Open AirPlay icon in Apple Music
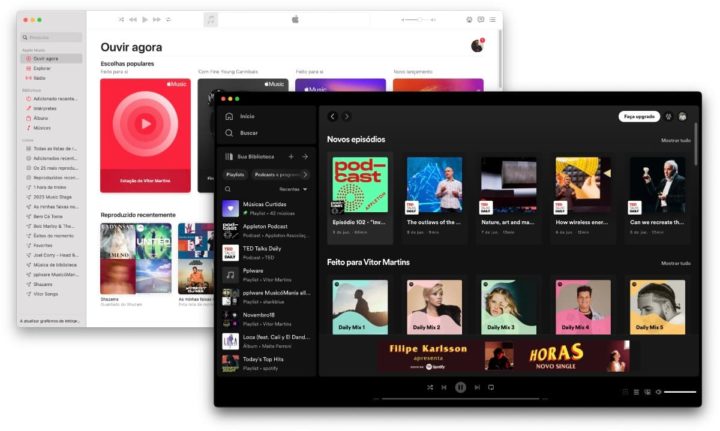 (469, 20)
